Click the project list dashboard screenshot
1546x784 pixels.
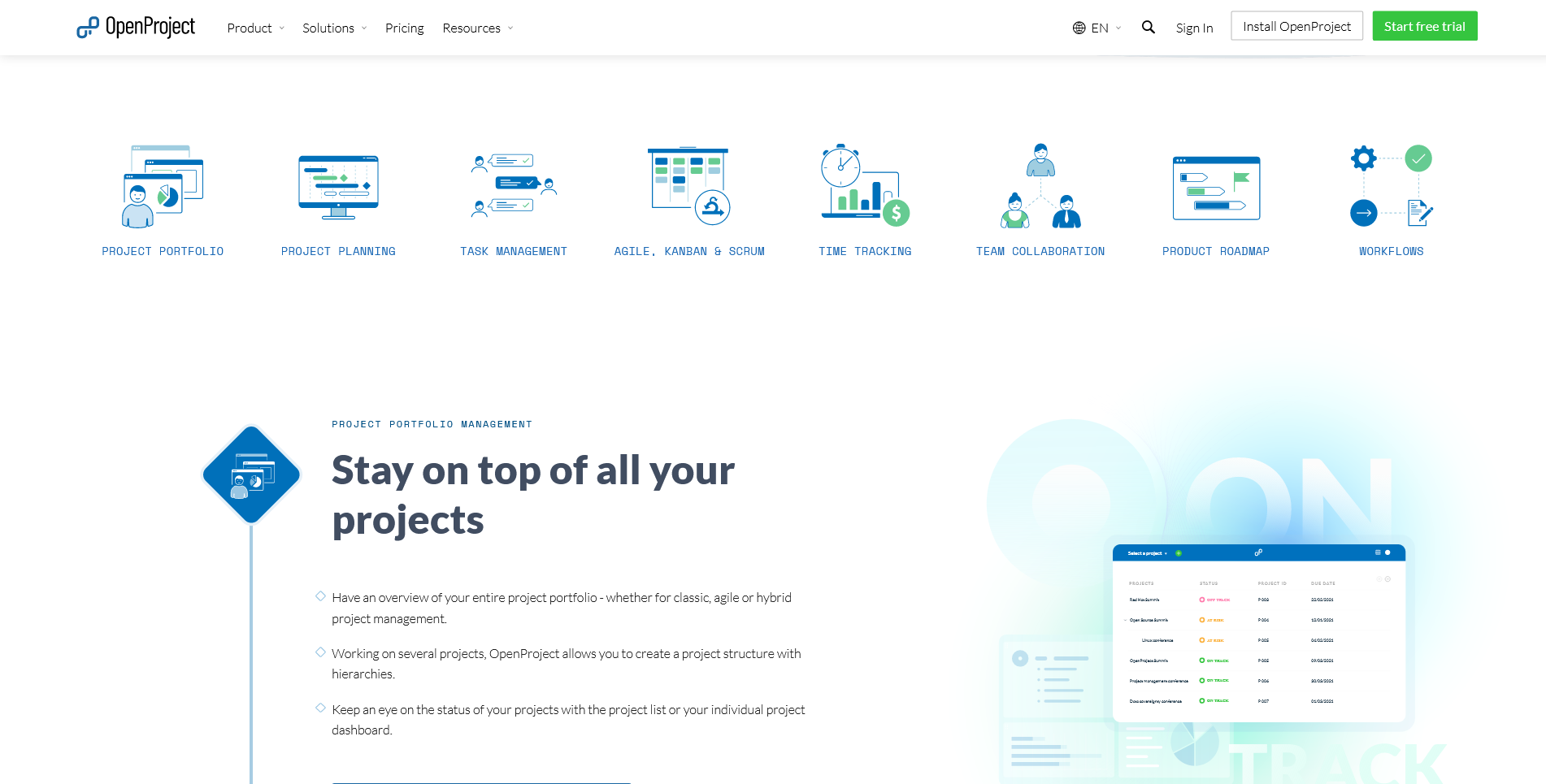[1258, 634]
